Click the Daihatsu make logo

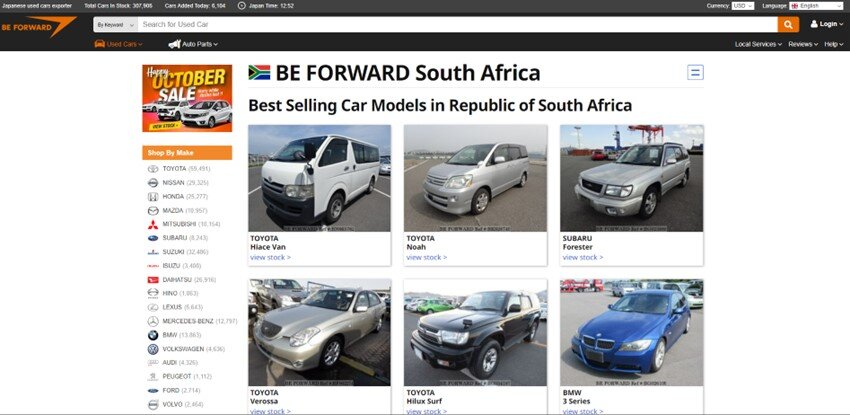(x=153, y=280)
